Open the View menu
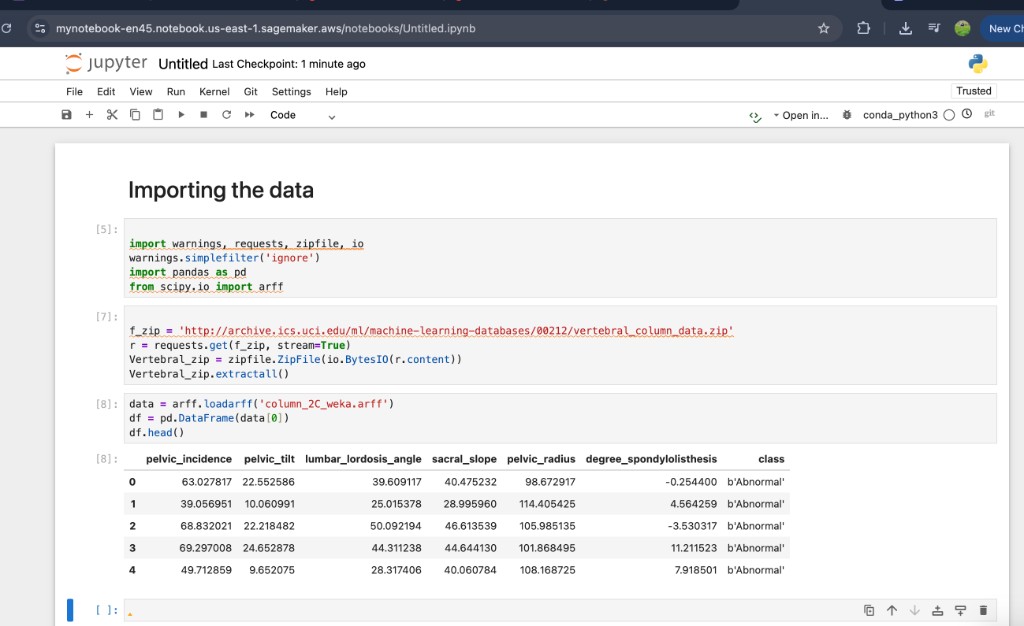The width and height of the screenshot is (1024, 626). point(140,91)
